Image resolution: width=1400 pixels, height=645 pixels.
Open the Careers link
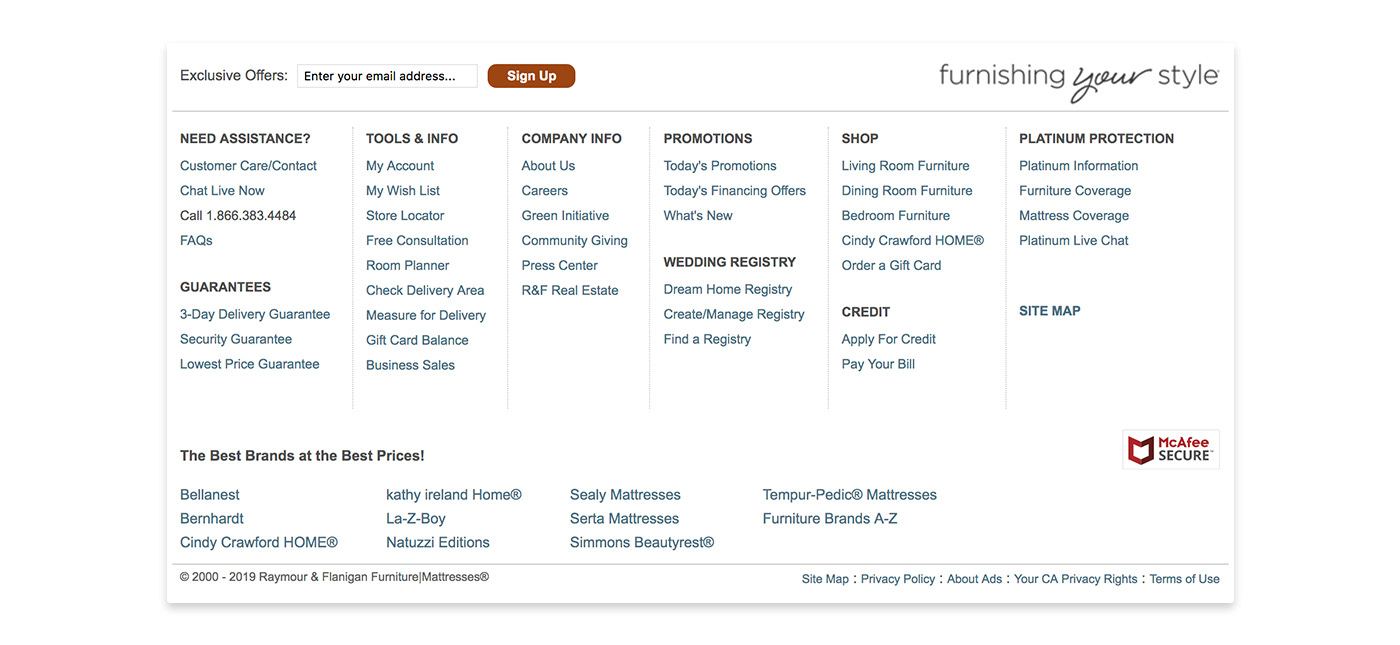click(x=545, y=191)
